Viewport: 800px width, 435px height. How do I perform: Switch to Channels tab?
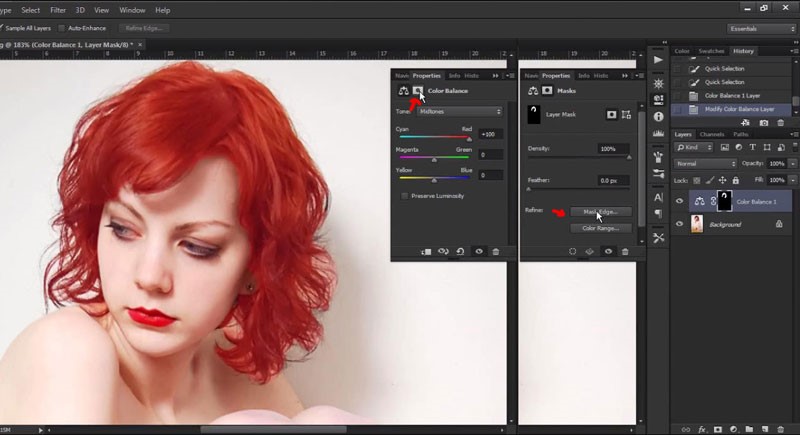[712, 135]
